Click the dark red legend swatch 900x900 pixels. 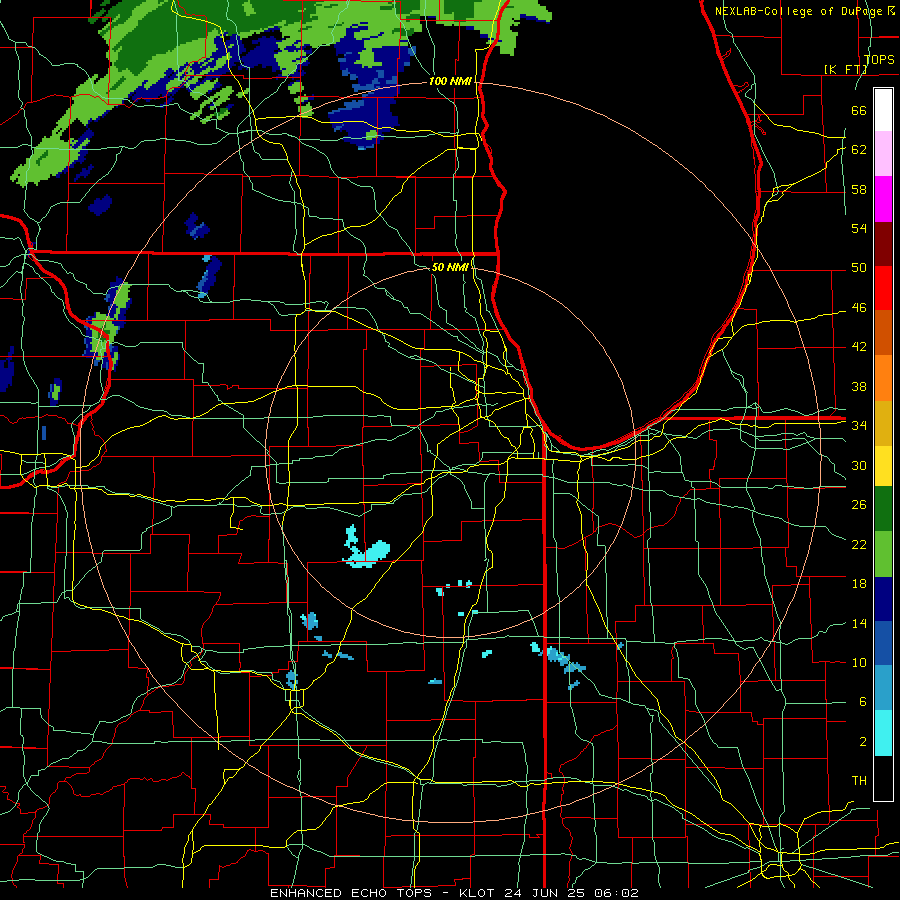(883, 244)
